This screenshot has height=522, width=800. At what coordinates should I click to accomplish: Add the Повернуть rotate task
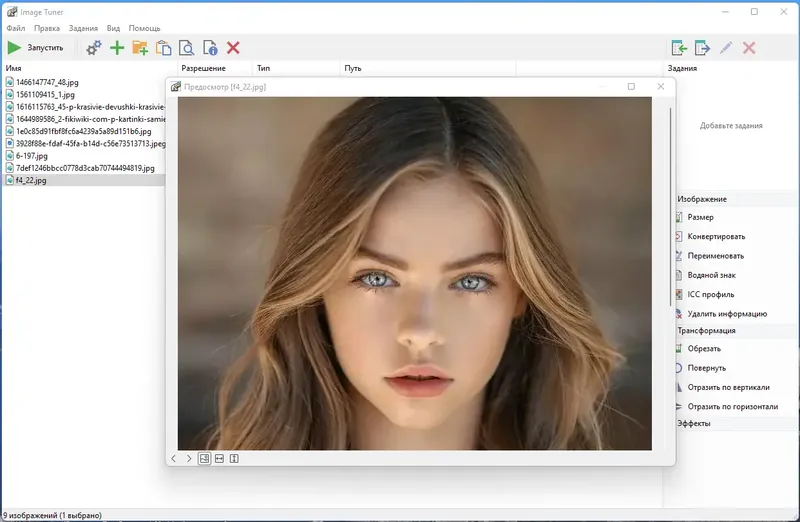[706, 368]
